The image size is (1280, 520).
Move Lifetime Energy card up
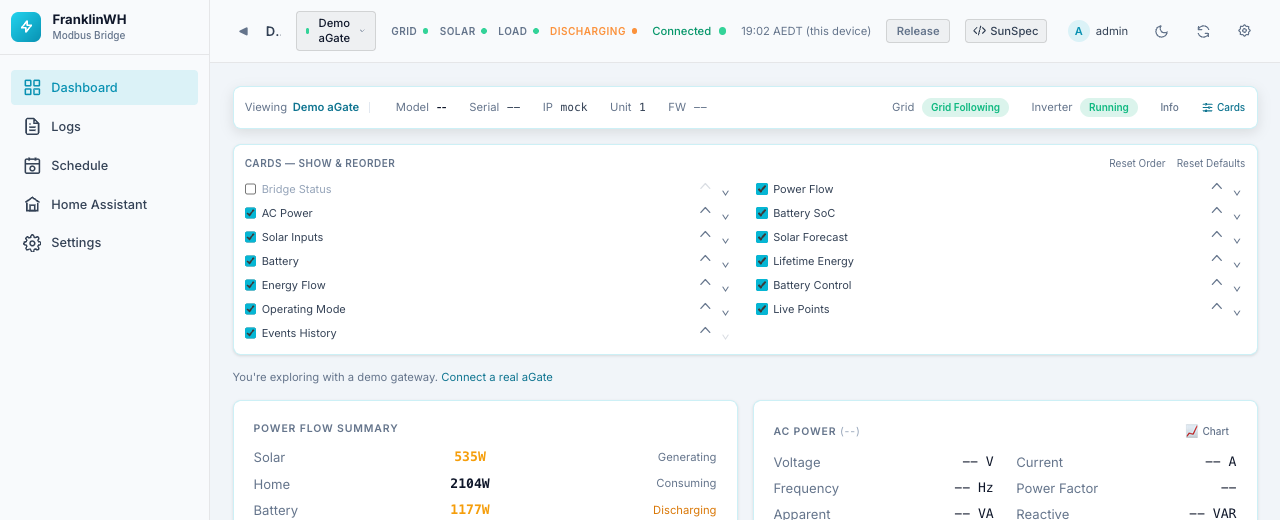[1216, 259]
